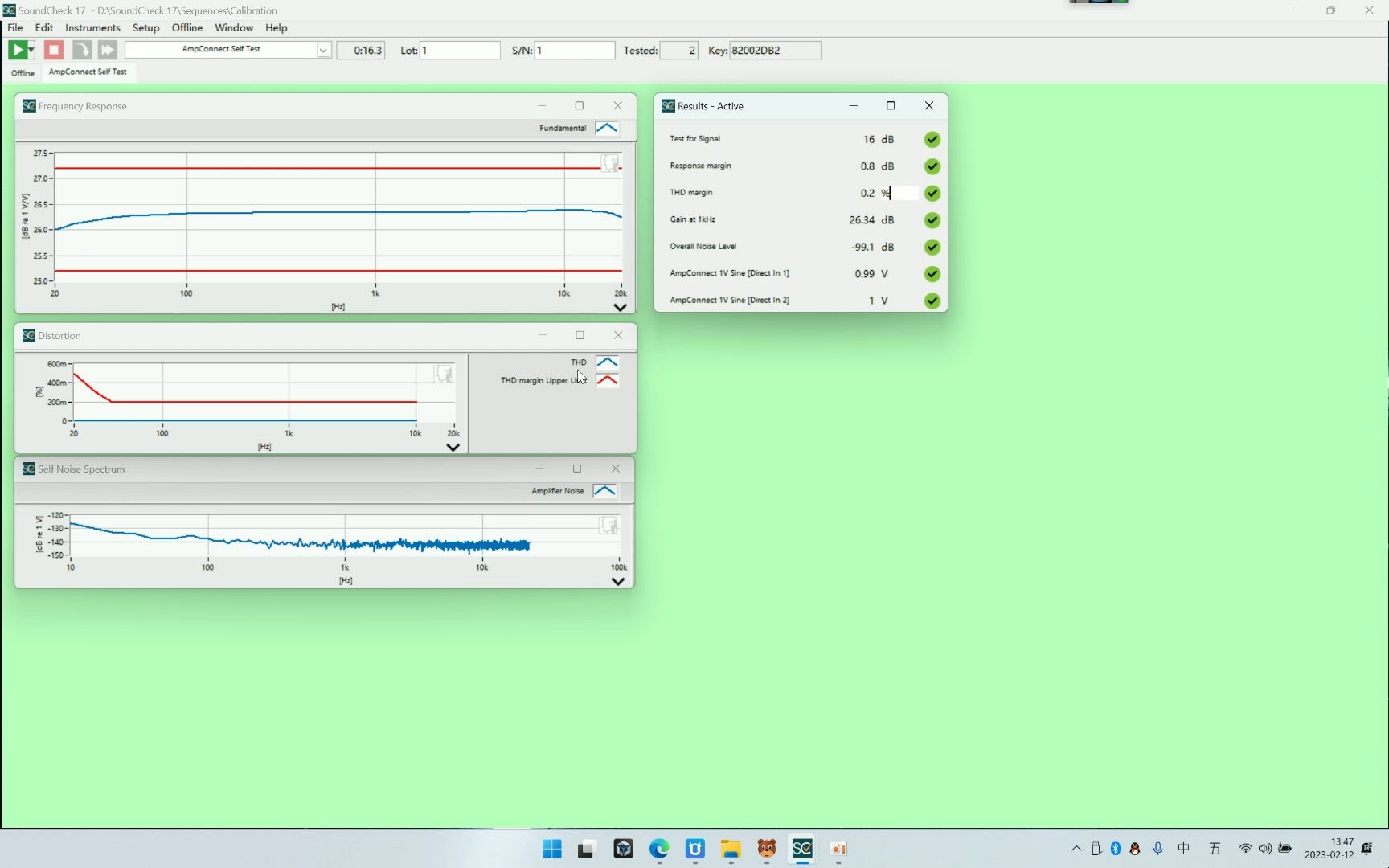Click the THD margin pass checkmark
The image size is (1389, 868).
click(x=932, y=193)
